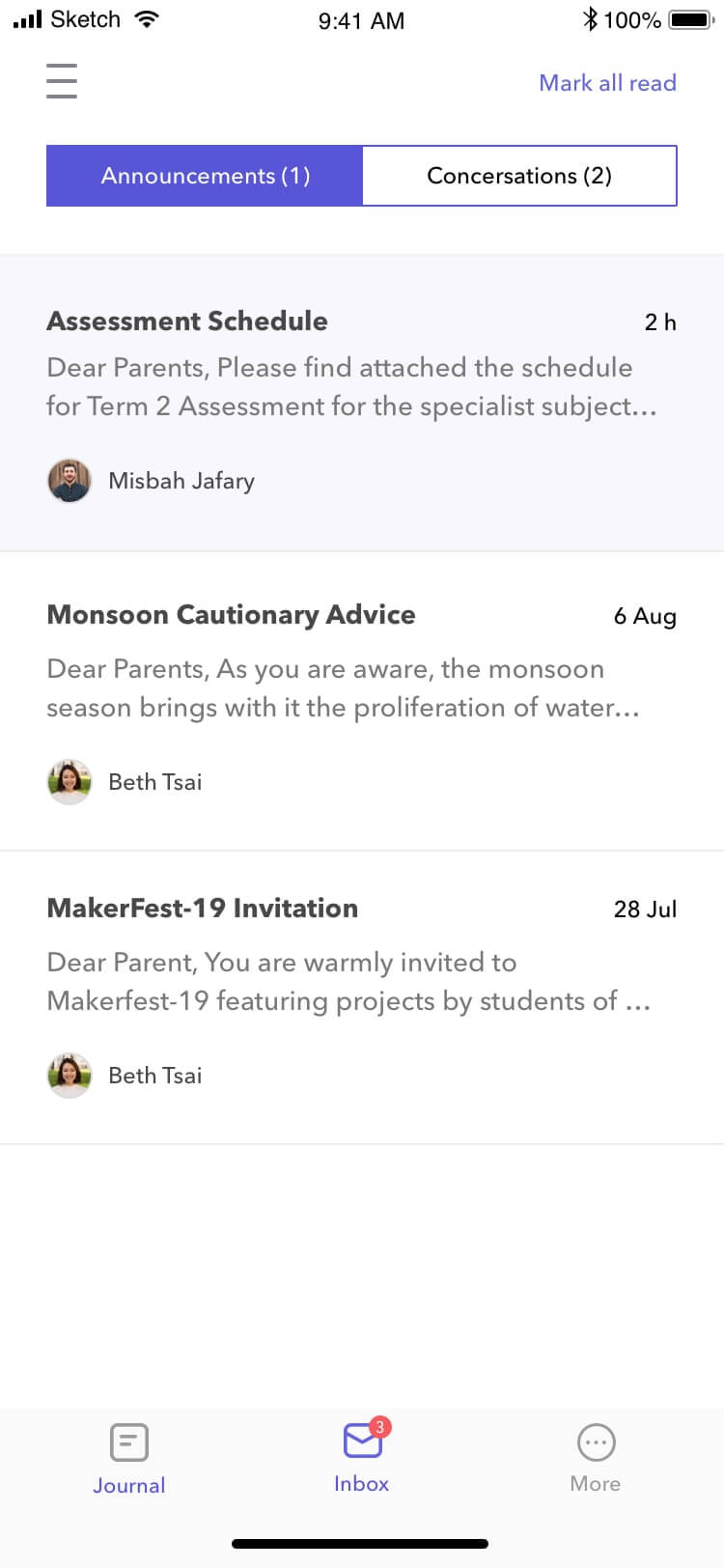Click Mark all read link
Viewport: 724px width, 1568px height.
607,83
